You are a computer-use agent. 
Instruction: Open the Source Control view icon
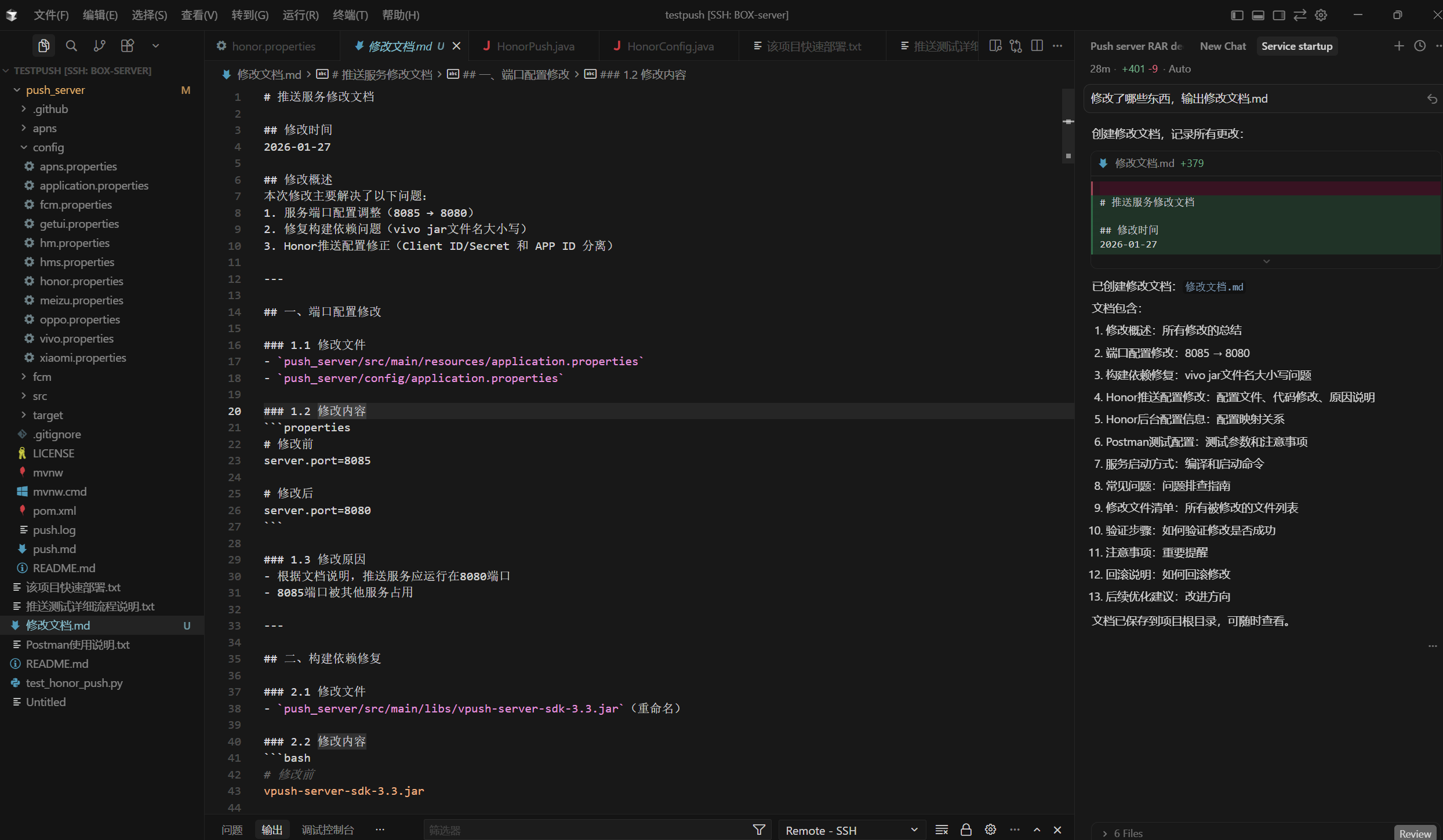tap(99, 46)
